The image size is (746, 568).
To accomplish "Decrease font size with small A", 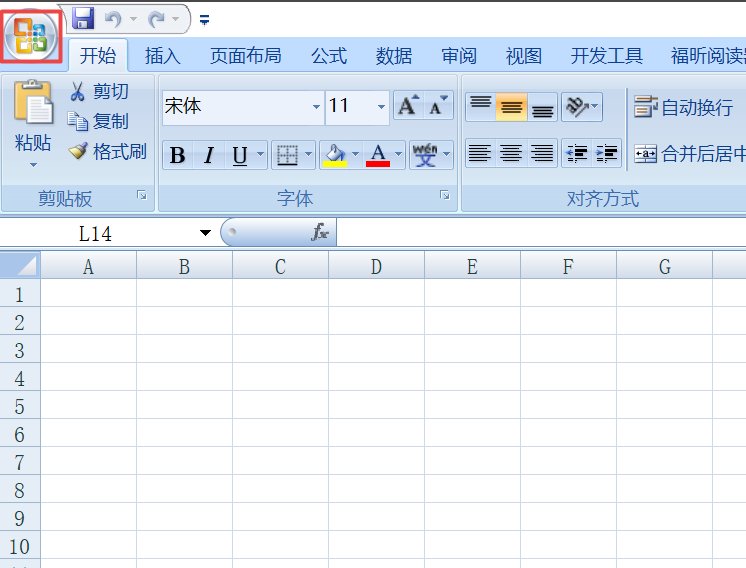I will [x=438, y=106].
